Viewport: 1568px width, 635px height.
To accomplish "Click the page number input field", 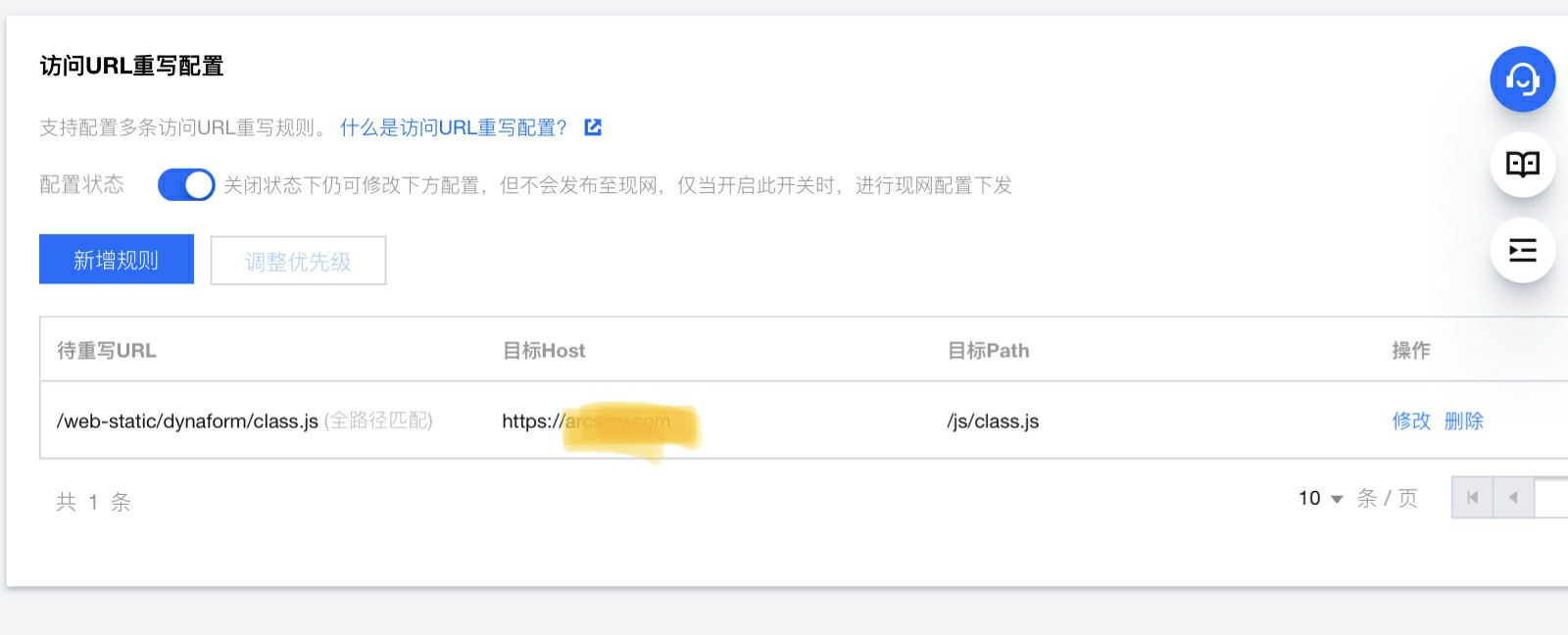I will 1551,498.
